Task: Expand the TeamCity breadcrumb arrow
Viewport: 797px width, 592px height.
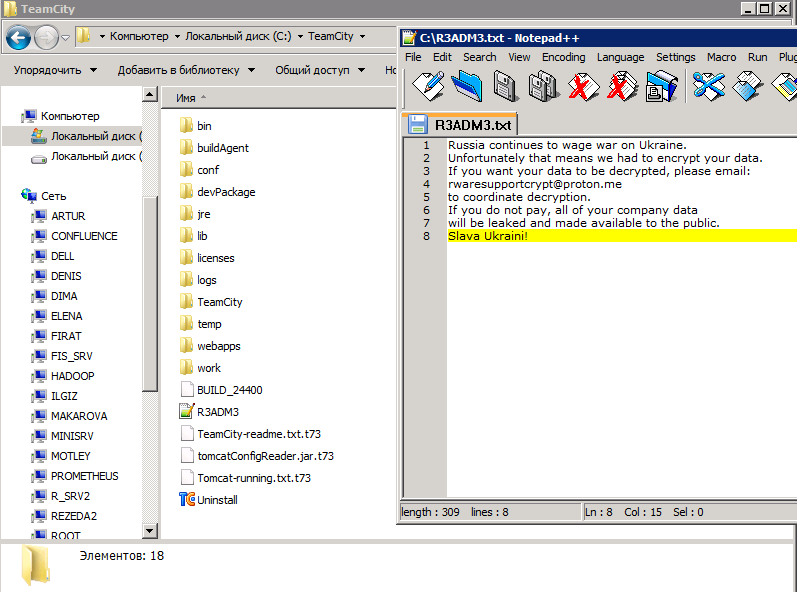Action: (x=362, y=37)
